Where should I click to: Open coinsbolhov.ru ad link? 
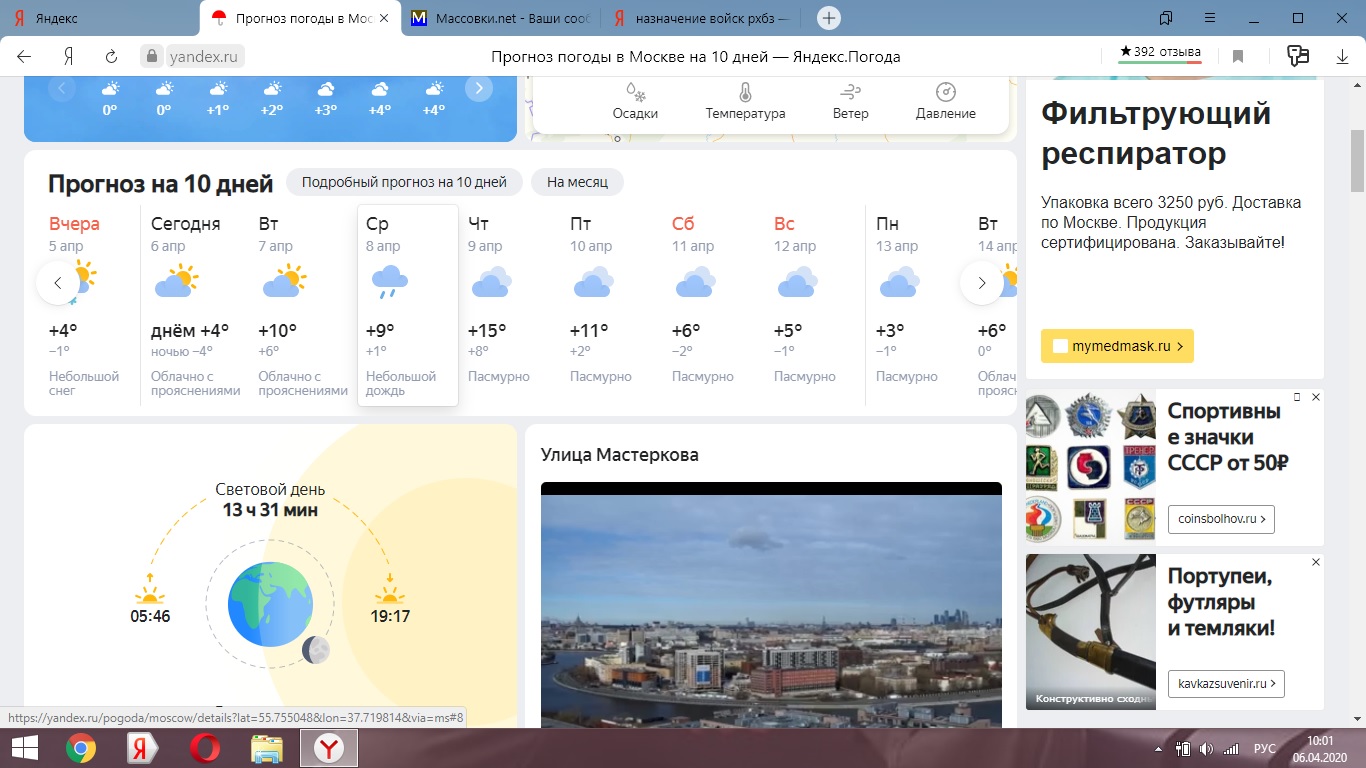pos(1221,519)
